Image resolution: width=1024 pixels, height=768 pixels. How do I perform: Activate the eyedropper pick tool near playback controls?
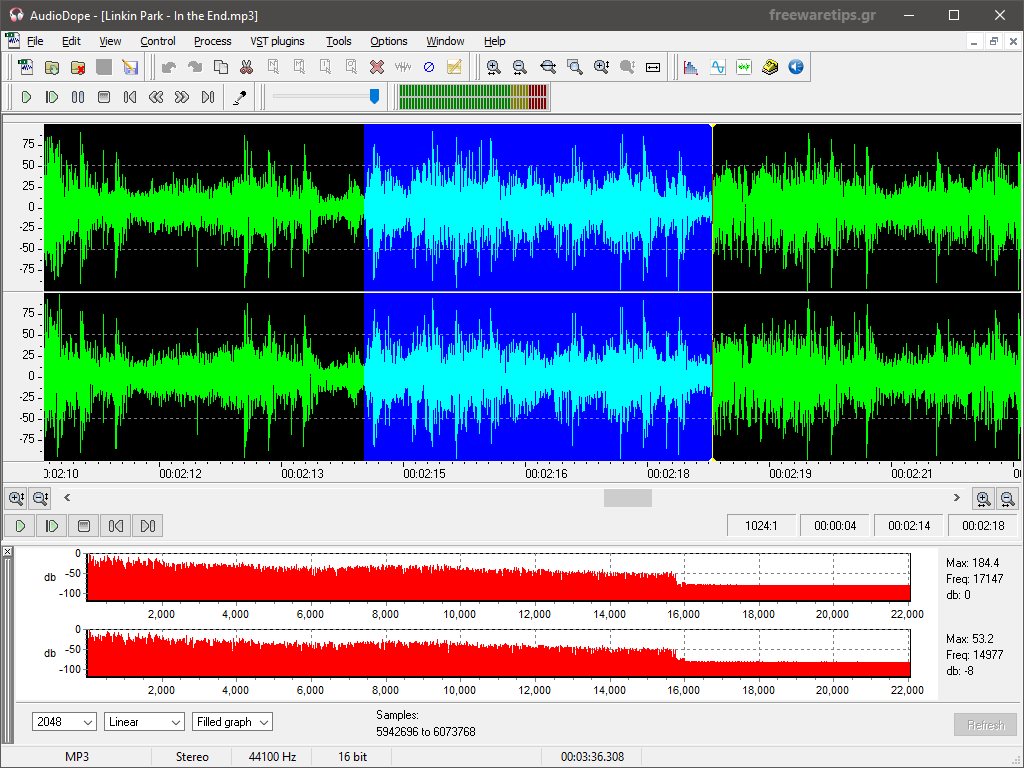click(x=240, y=97)
